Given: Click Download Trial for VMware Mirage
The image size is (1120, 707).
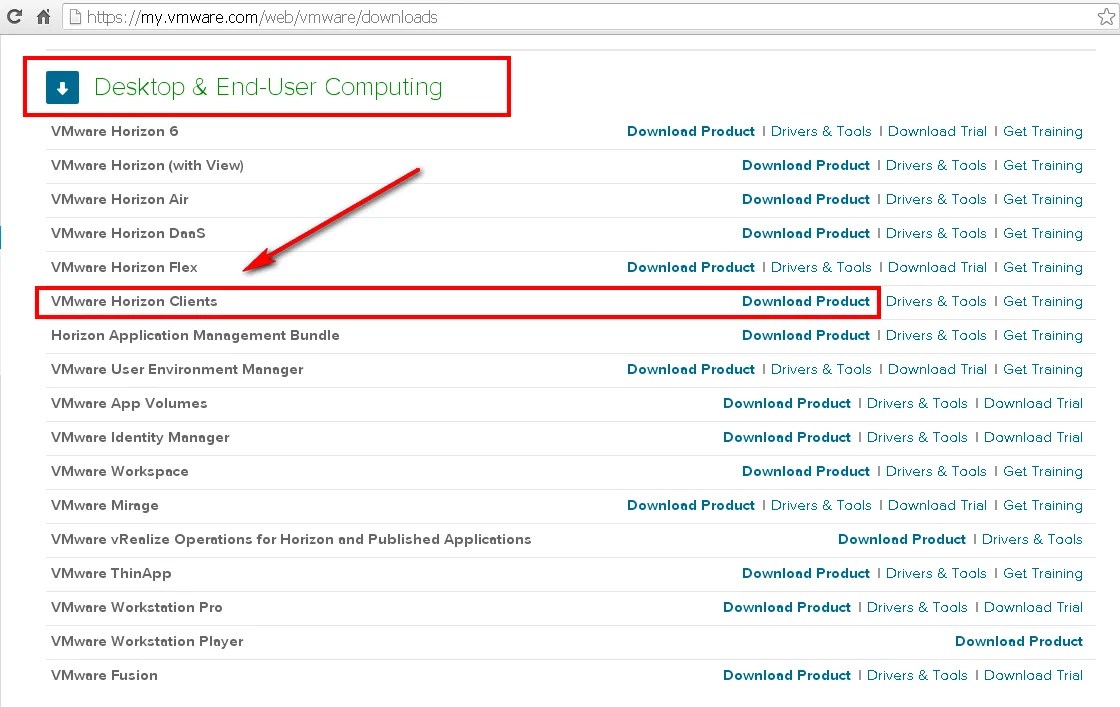Looking at the screenshot, I should (x=937, y=506).
